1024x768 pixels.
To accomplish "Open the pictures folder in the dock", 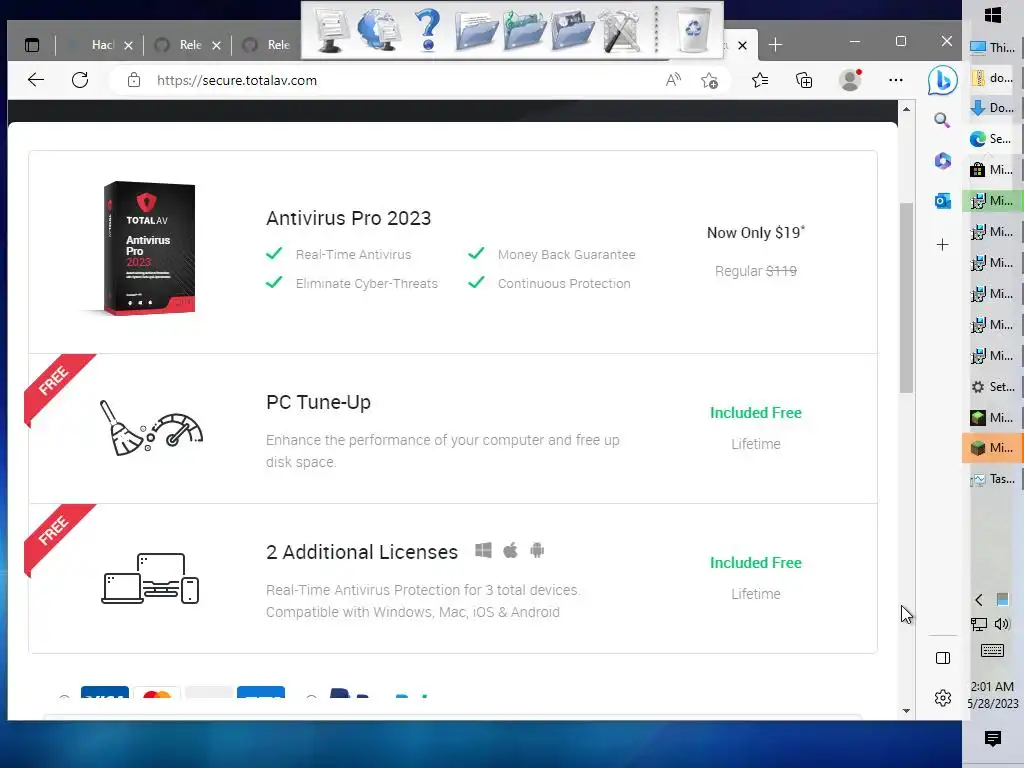I will click(x=573, y=30).
